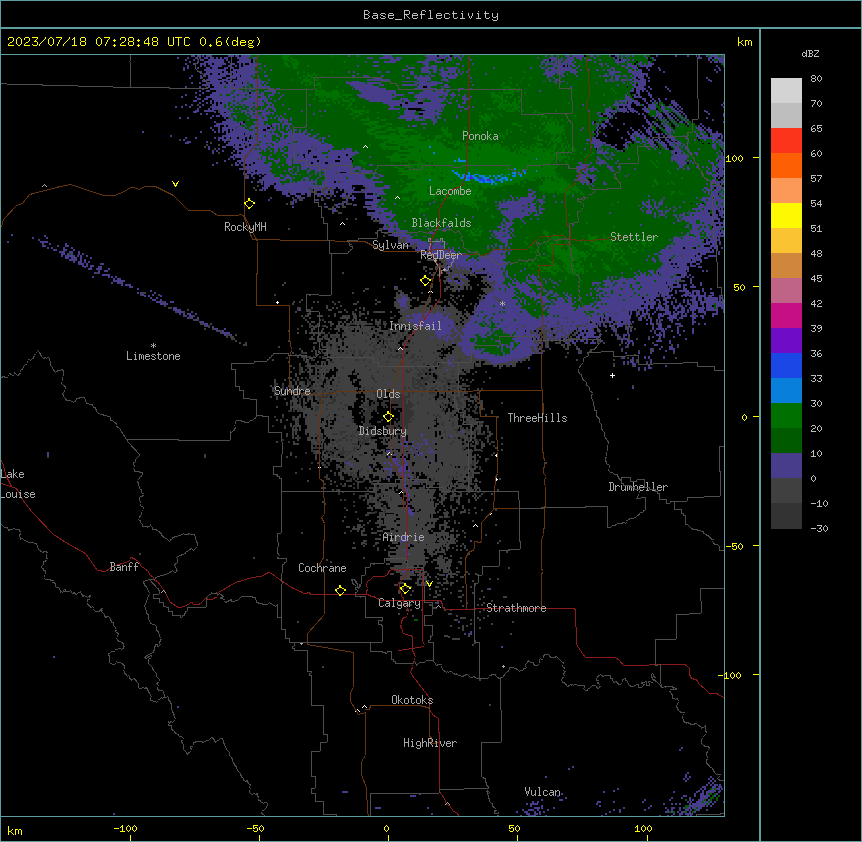The height and width of the screenshot is (842, 862).
Task: Pick the orange 57-60 dBZ swatch
Action: click(786, 165)
